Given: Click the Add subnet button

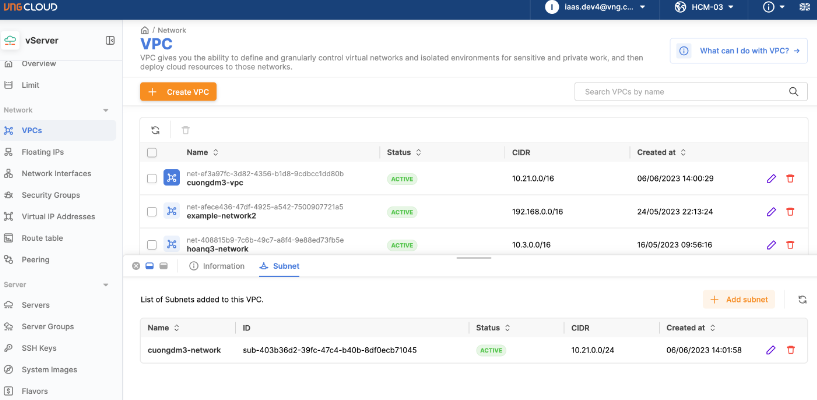Looking at the screenshot, I should [738, 299].
